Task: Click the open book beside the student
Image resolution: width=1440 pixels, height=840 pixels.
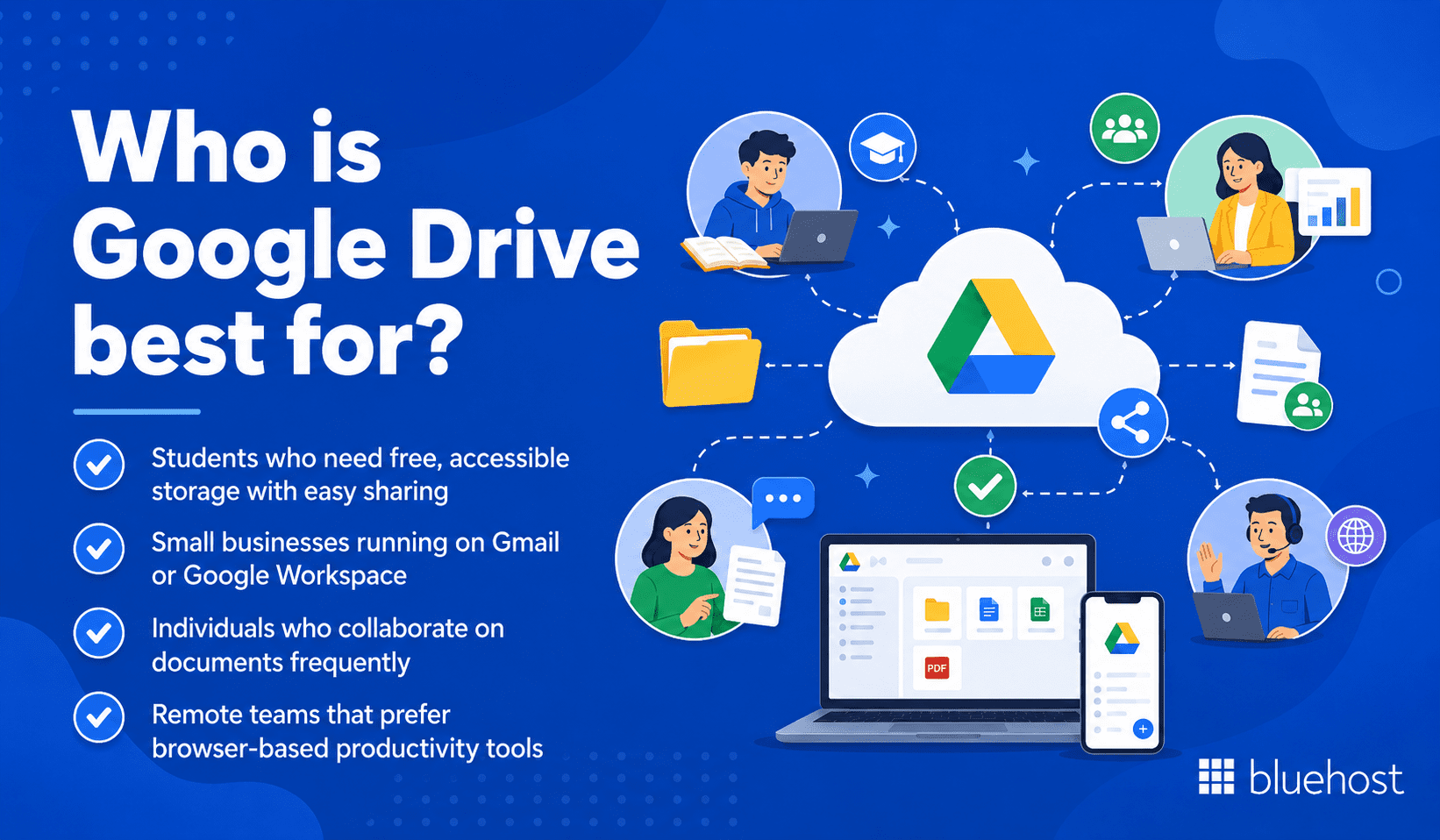Action: (x=724, y=253)
